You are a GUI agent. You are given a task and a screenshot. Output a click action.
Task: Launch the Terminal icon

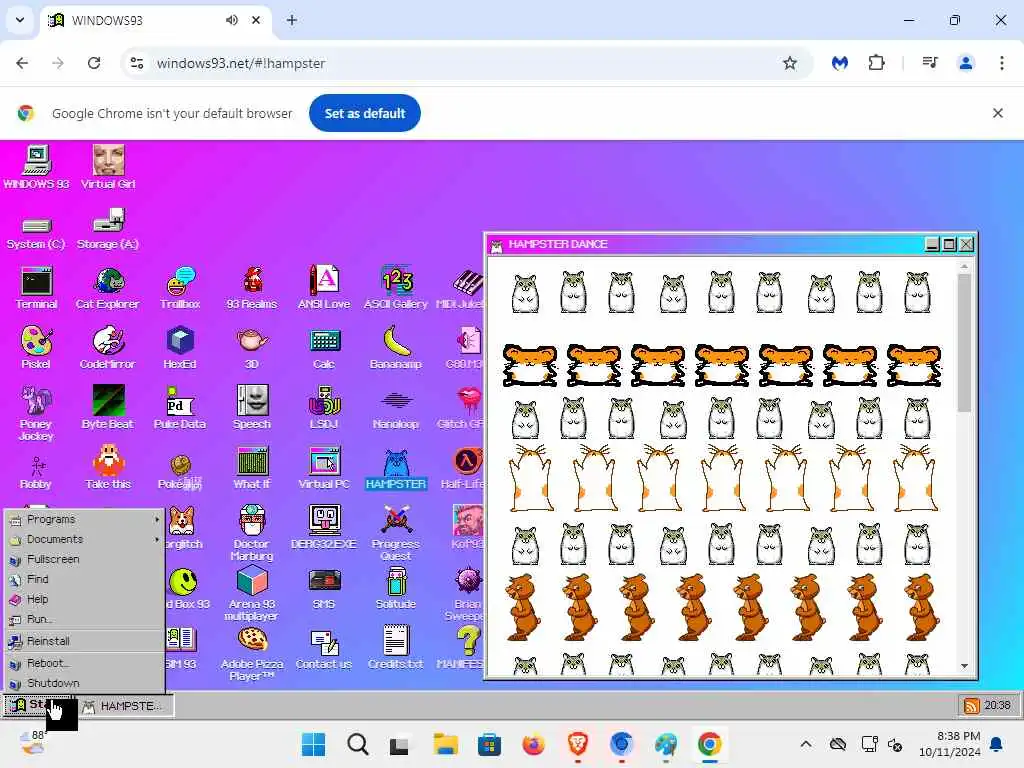tap(36, 287)
